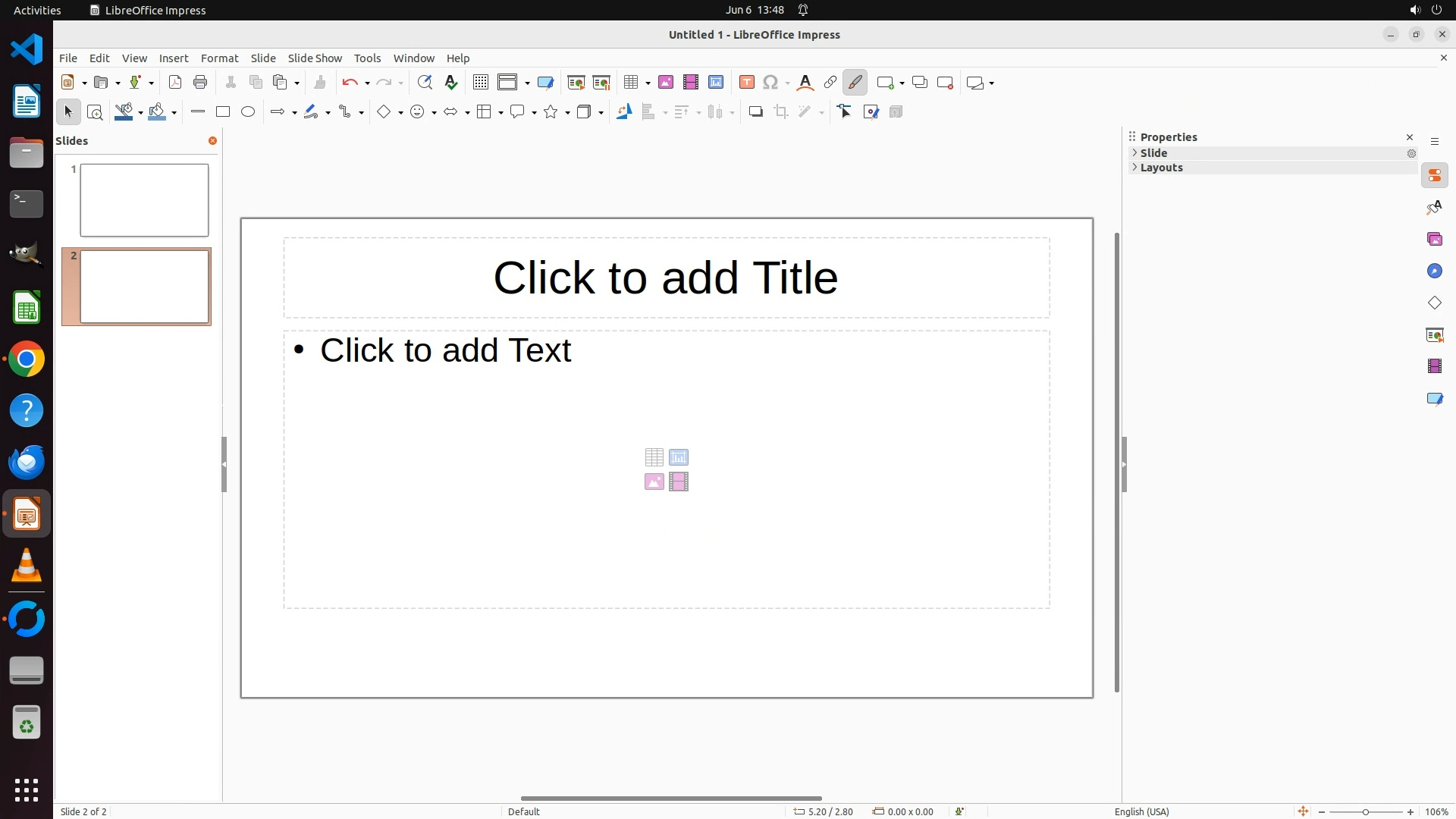
Task: Toggle the Shadow button
Action: pyautogui.click(x=755, y=112)
